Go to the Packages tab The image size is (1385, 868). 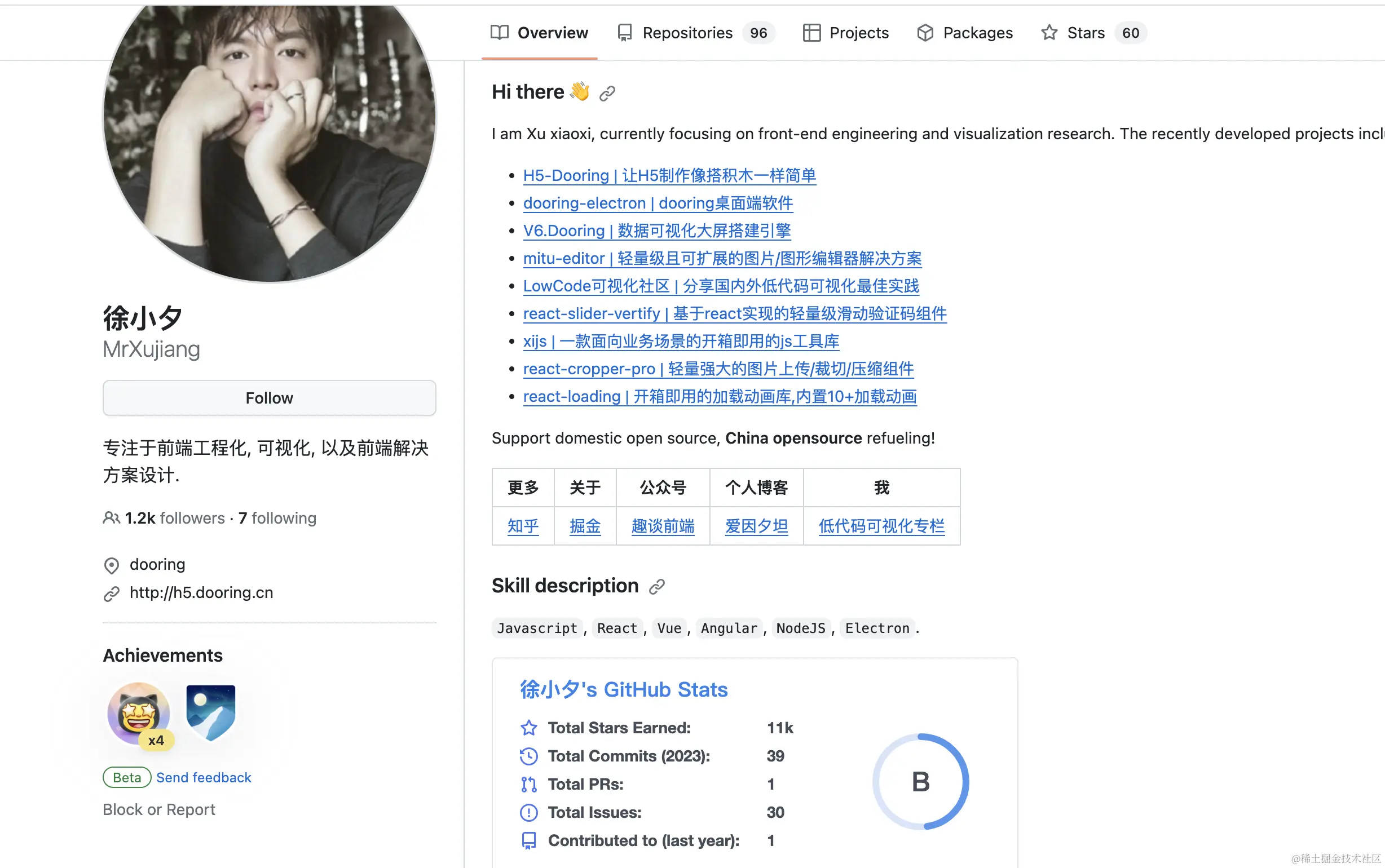tap(965, 33)
